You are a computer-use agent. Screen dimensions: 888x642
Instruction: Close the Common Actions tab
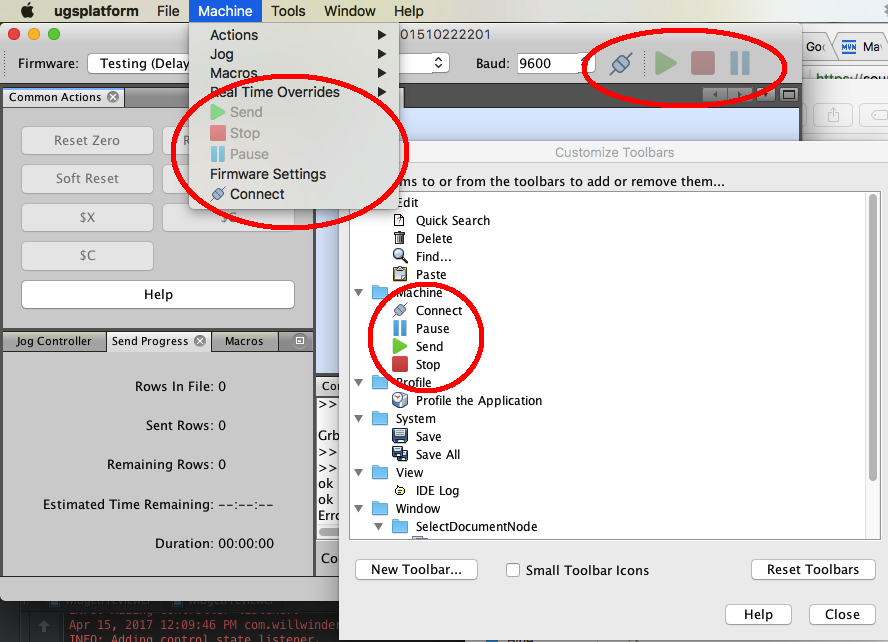click(x=113, y=97)
